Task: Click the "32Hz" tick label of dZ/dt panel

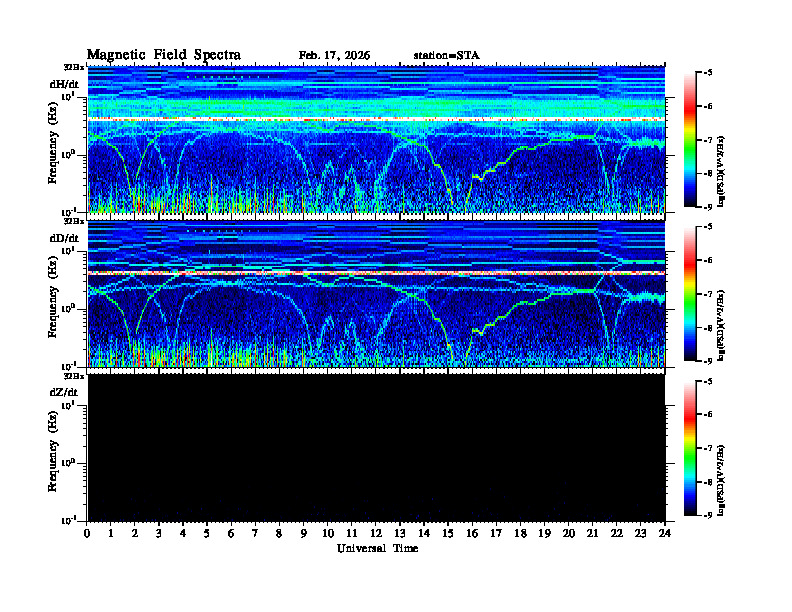Action: point(73,376)
